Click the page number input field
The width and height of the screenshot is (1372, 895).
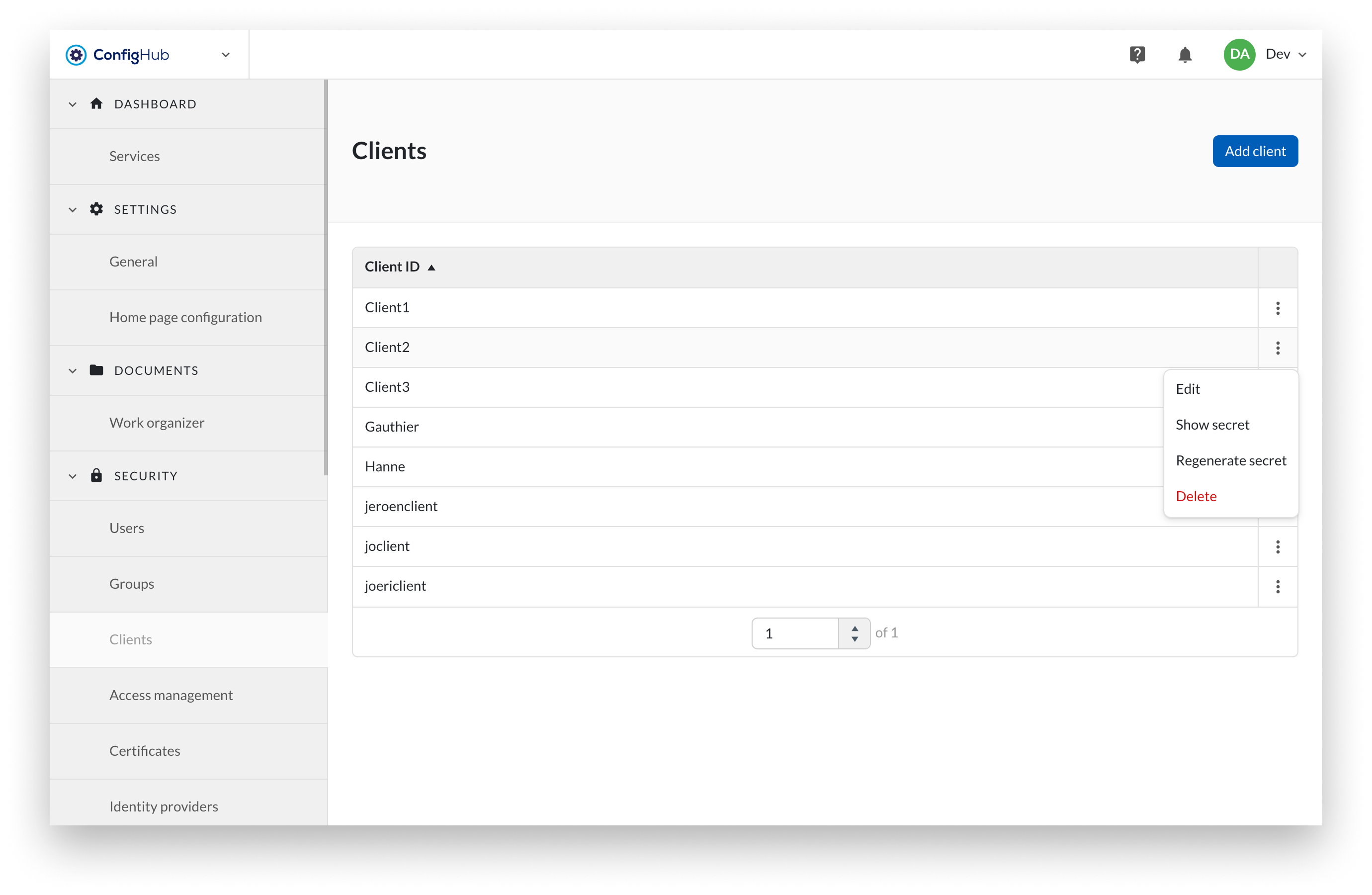click(794, 633)
